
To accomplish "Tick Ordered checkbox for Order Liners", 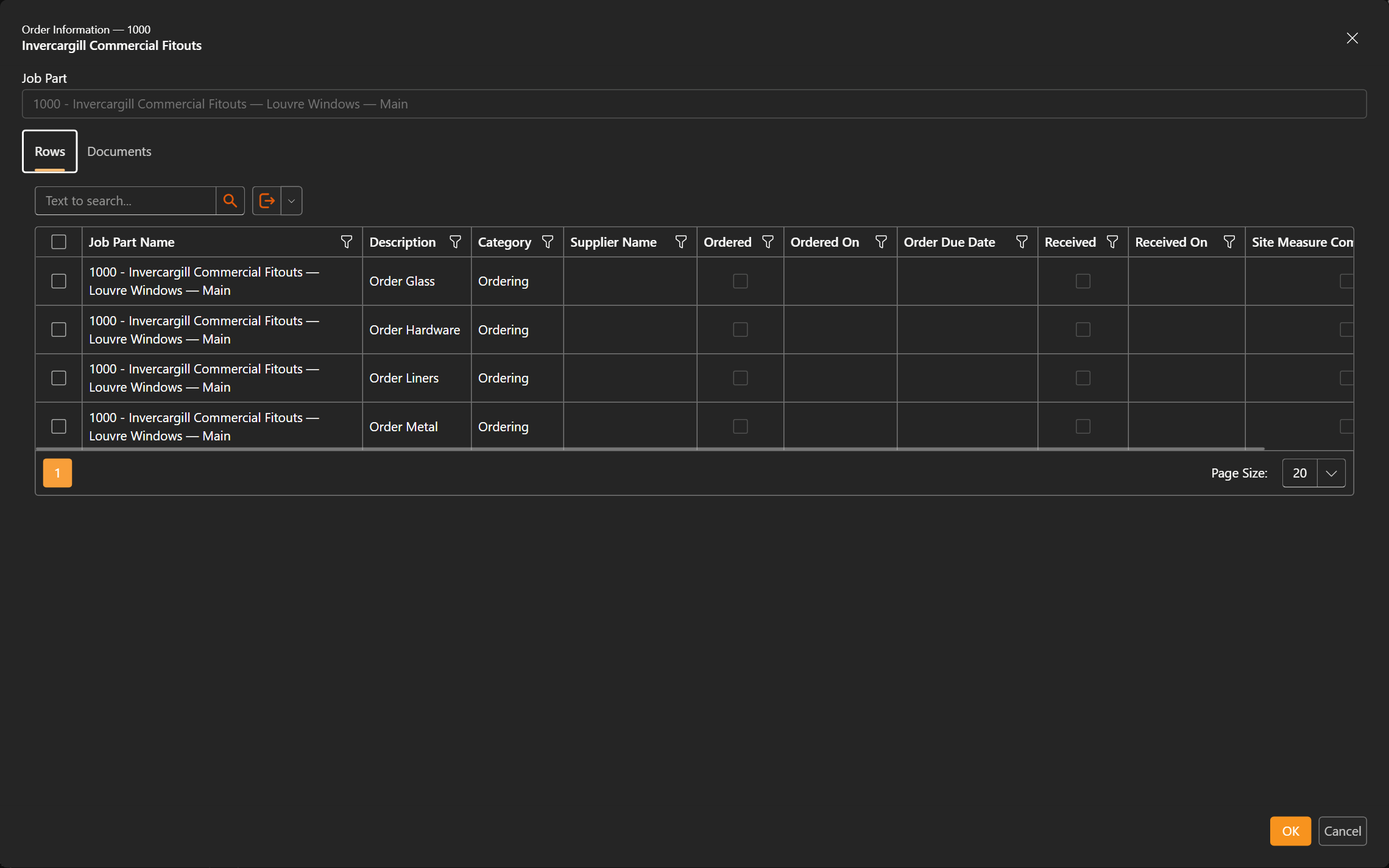I will click(740, 378).
